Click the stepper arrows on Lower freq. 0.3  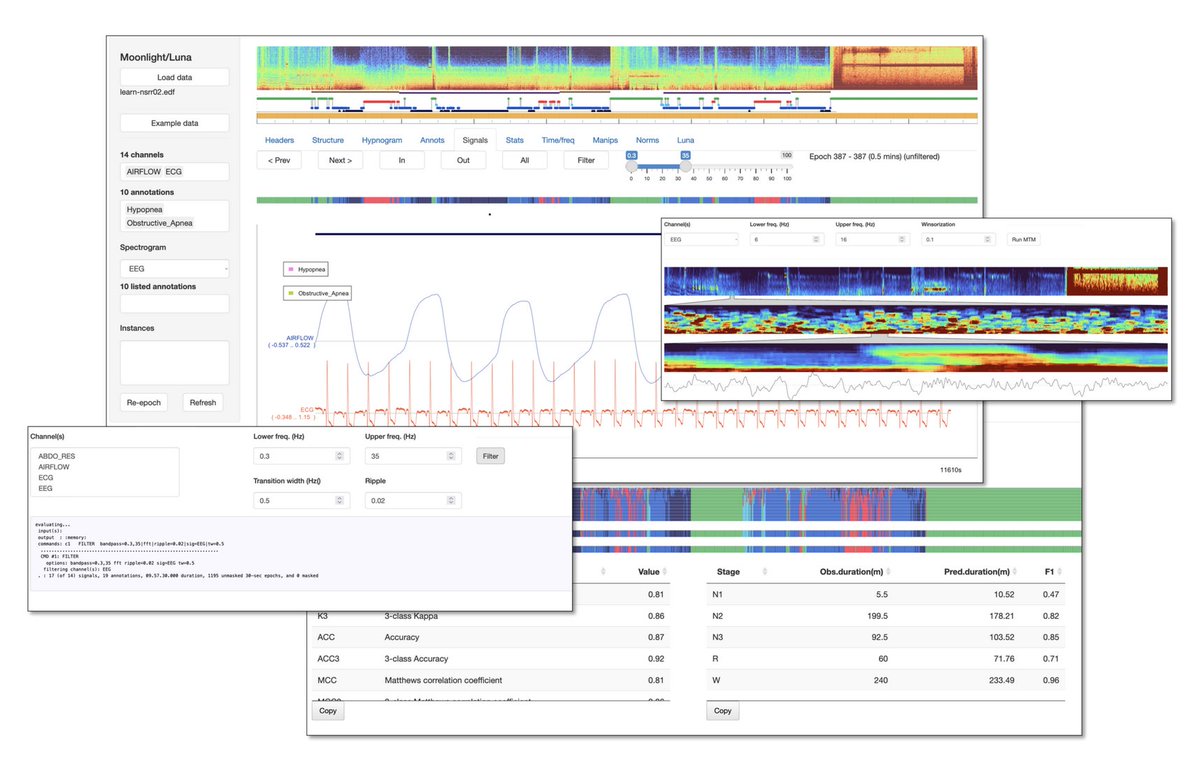coord(340,456)
